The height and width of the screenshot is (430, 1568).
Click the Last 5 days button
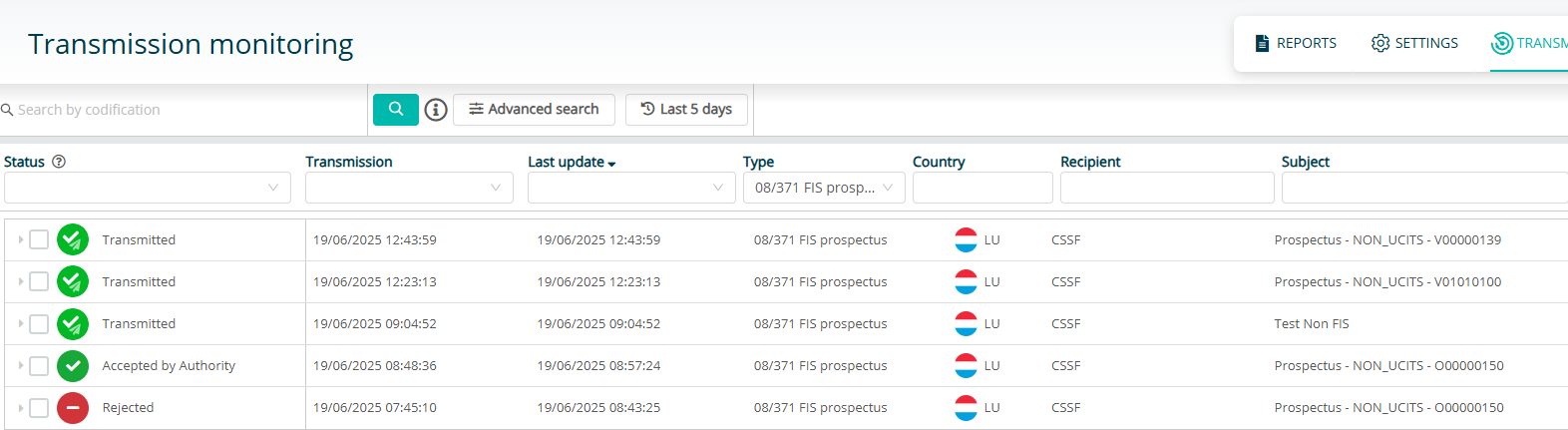pyautogui.click(x=686, y=110)
